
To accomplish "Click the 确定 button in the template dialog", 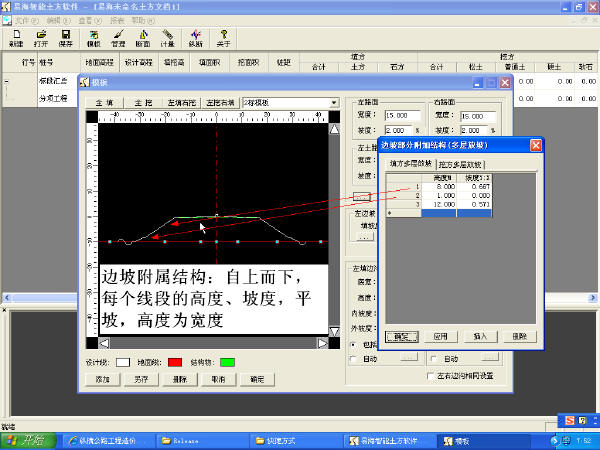I will point(257,379).
